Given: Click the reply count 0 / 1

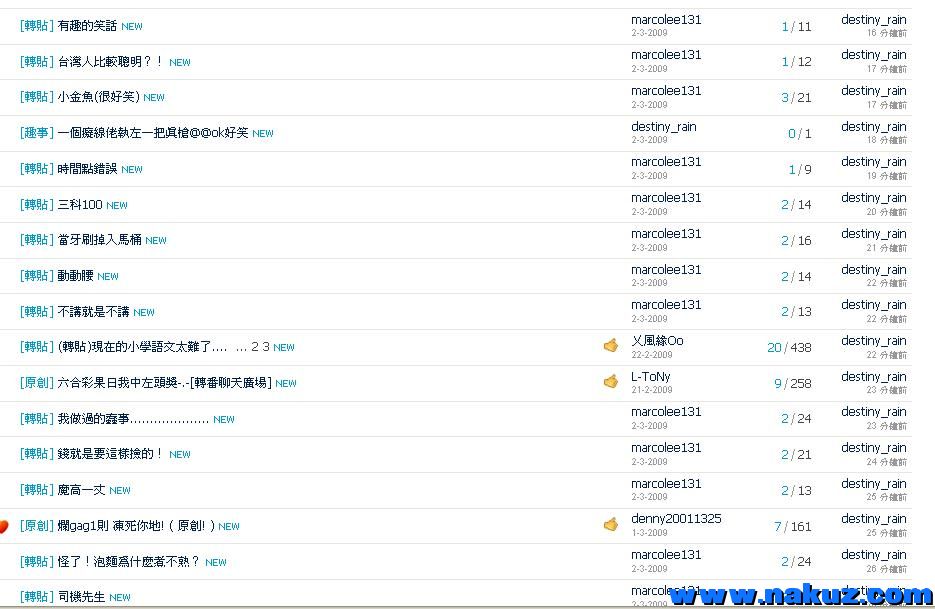Looking at the screenshot, I should [x=800, y=133].
